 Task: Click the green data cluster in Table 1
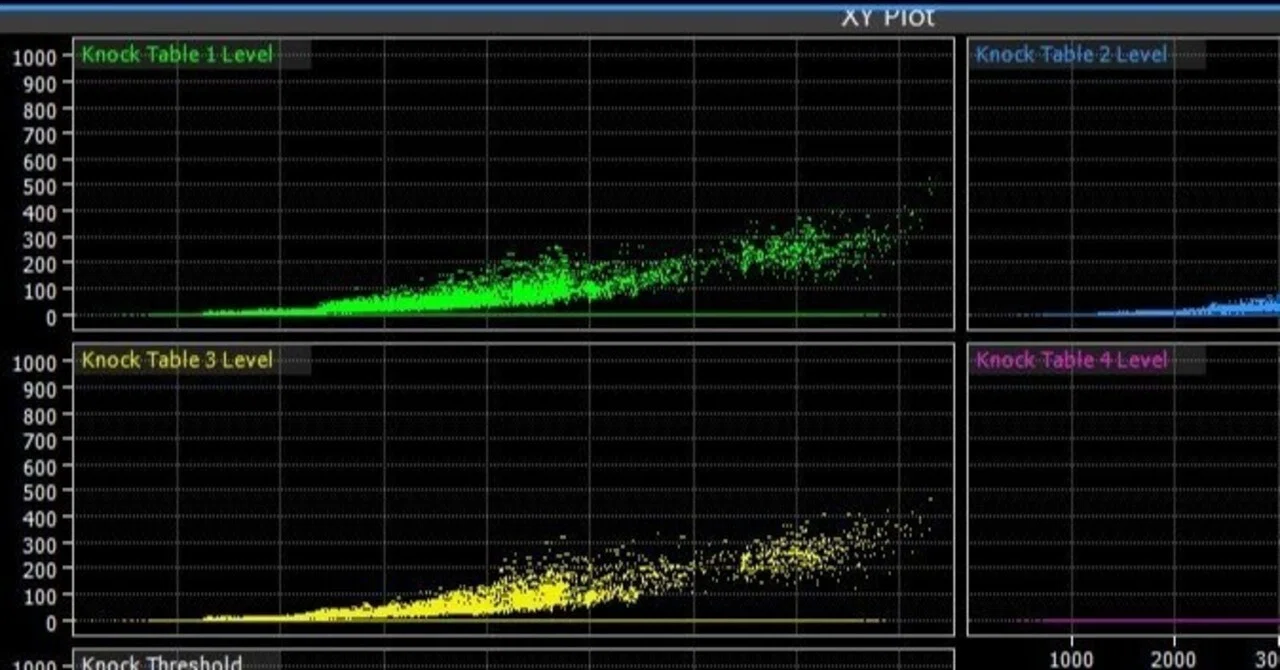[530, 285]
